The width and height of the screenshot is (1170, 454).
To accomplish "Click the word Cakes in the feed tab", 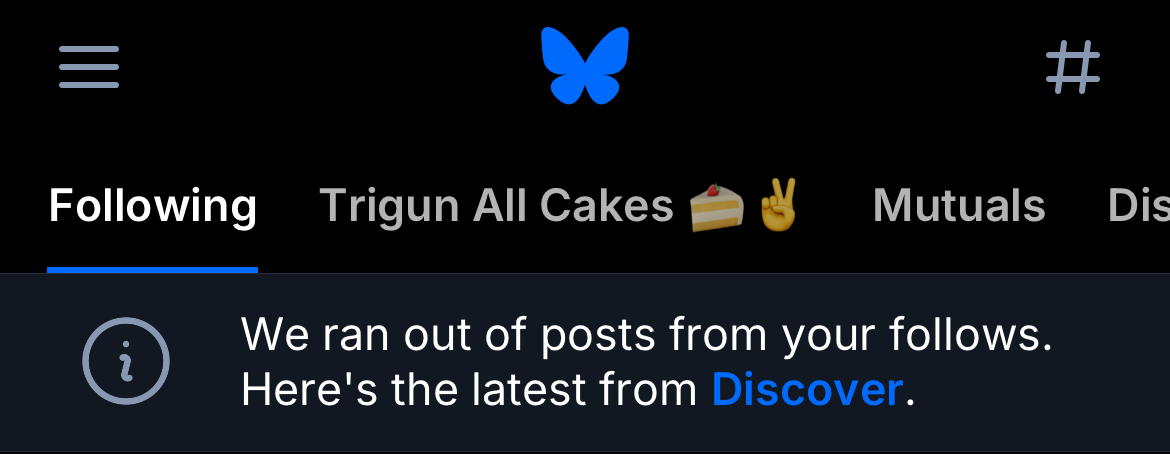I will click(606, 205).
